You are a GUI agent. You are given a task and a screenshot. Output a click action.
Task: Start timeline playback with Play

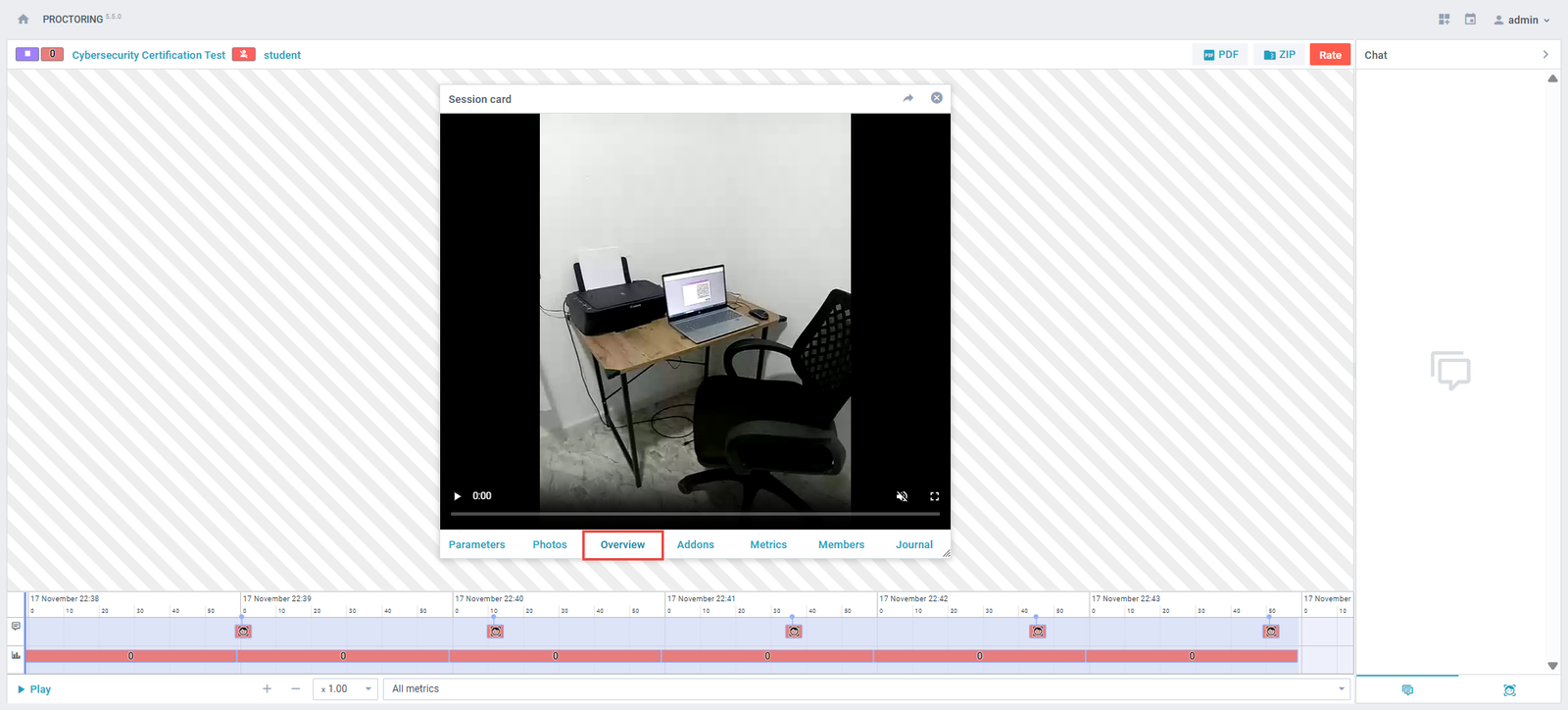click(x=34, y=689)
